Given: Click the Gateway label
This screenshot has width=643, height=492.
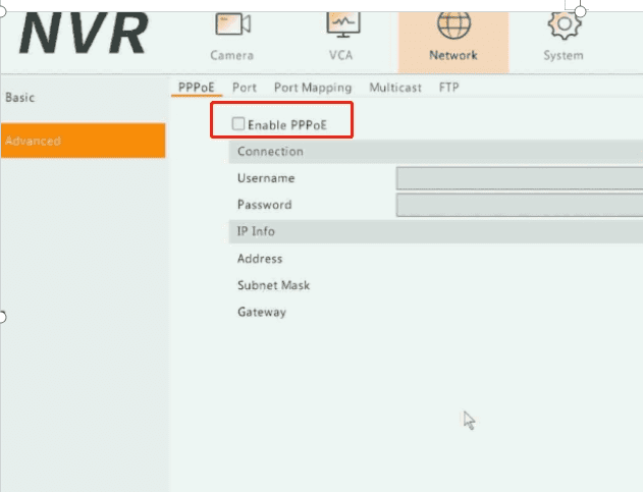Looking at the screenshot, I should coord(261,312).
